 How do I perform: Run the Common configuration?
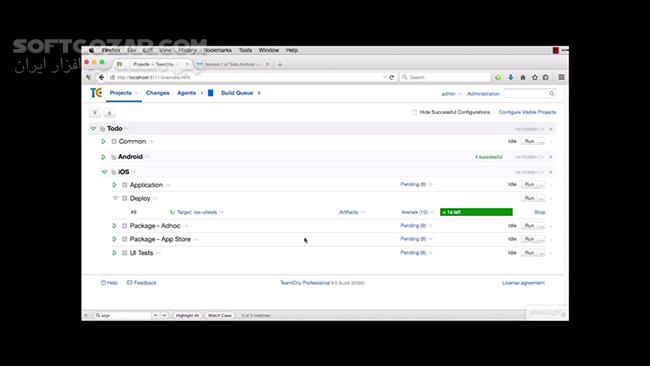click(529, 141)
